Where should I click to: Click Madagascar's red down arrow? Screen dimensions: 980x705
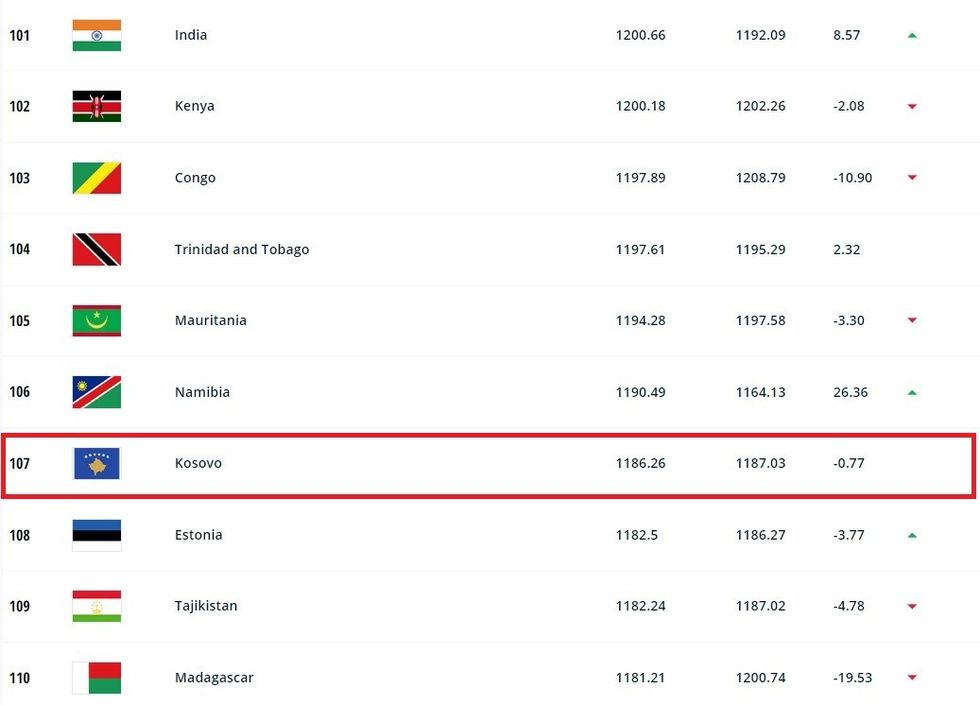pyautogui.click(x=912, y=678)
